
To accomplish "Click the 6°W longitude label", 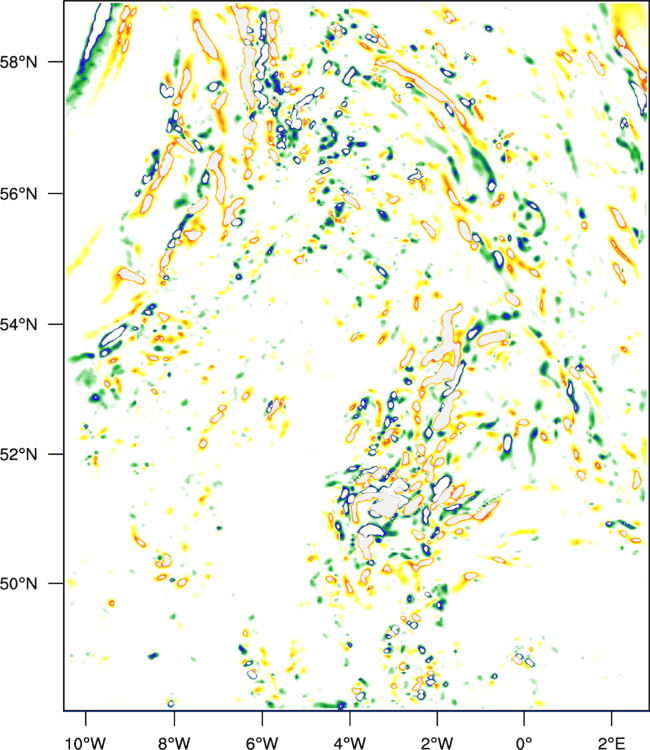I will click(x=262, y=742).
